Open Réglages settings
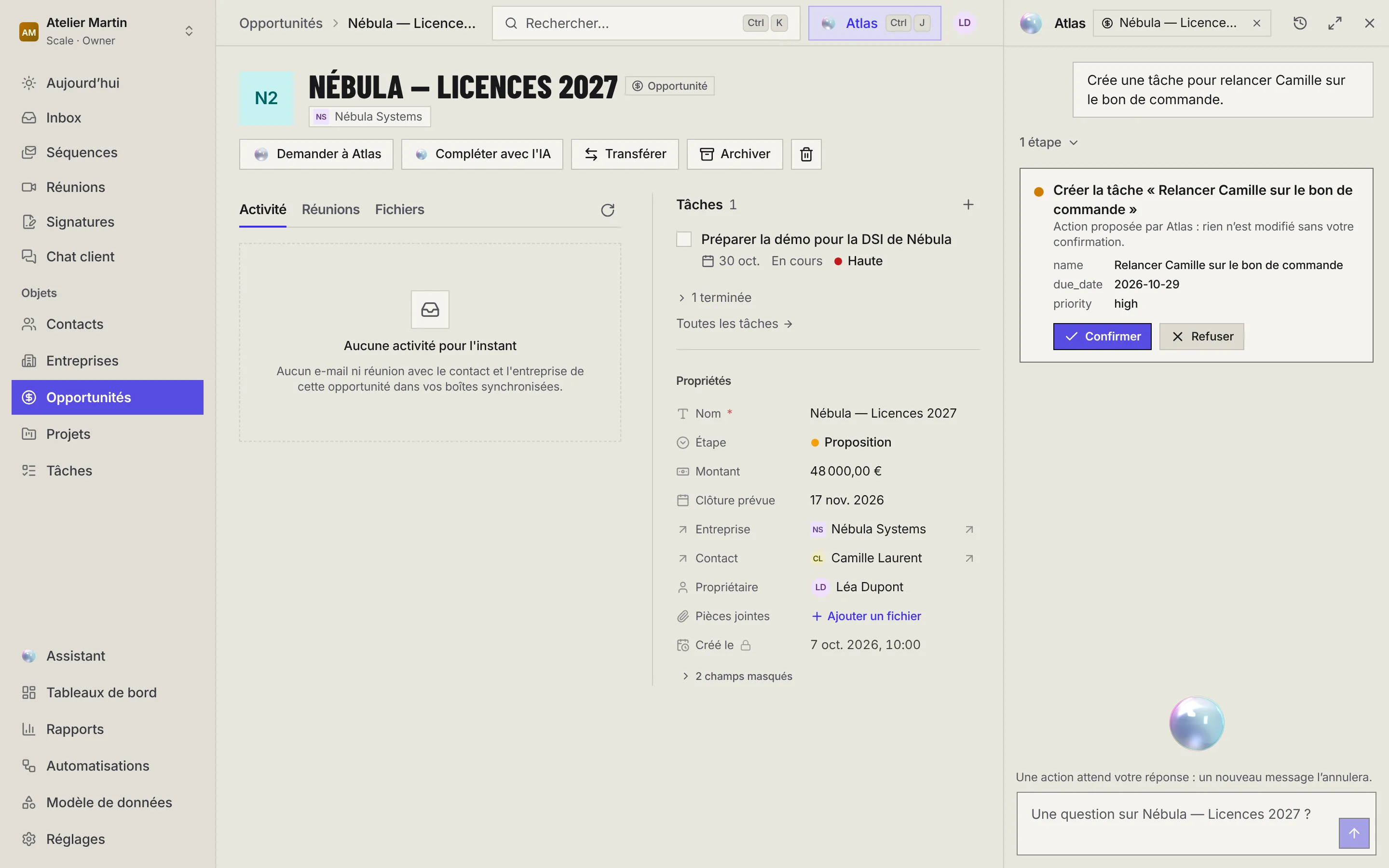The width and height of the screenshot is (1389, 868). tap(108, 839)
